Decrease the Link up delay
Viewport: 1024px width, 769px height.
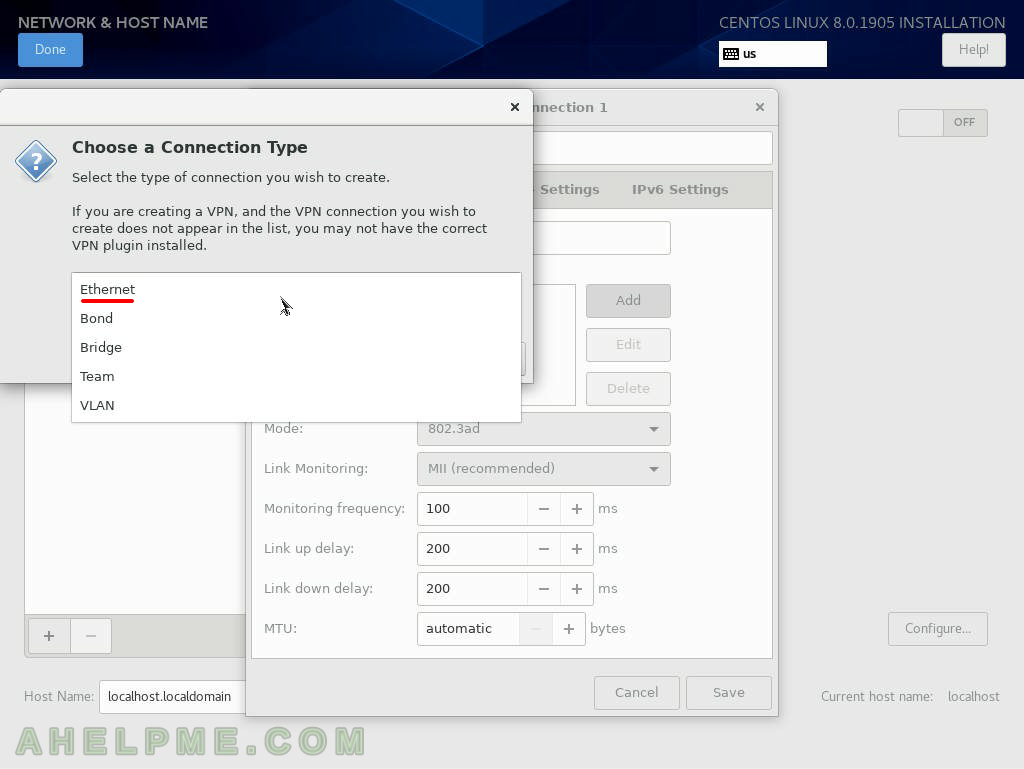[x=543, y=548]
